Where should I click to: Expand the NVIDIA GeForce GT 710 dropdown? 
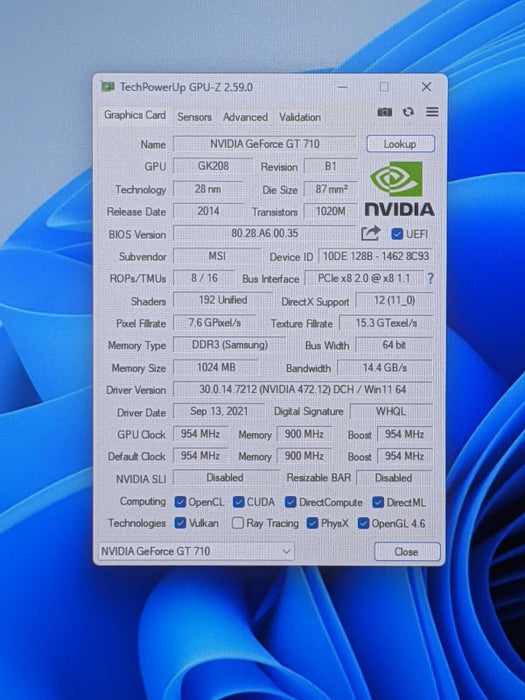click(x=196, y=551)
